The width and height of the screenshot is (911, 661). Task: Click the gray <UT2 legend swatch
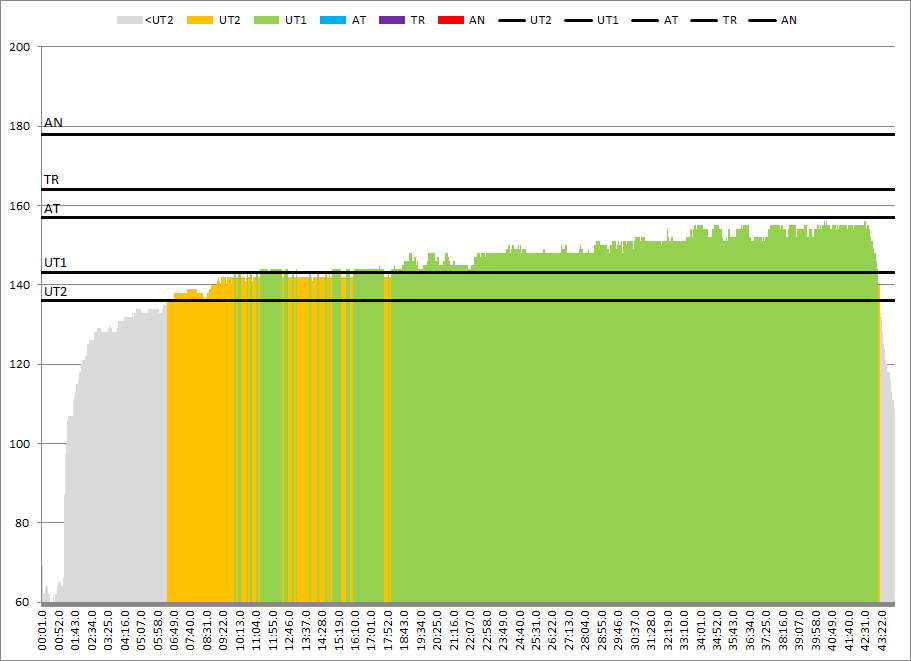(129, 20)
